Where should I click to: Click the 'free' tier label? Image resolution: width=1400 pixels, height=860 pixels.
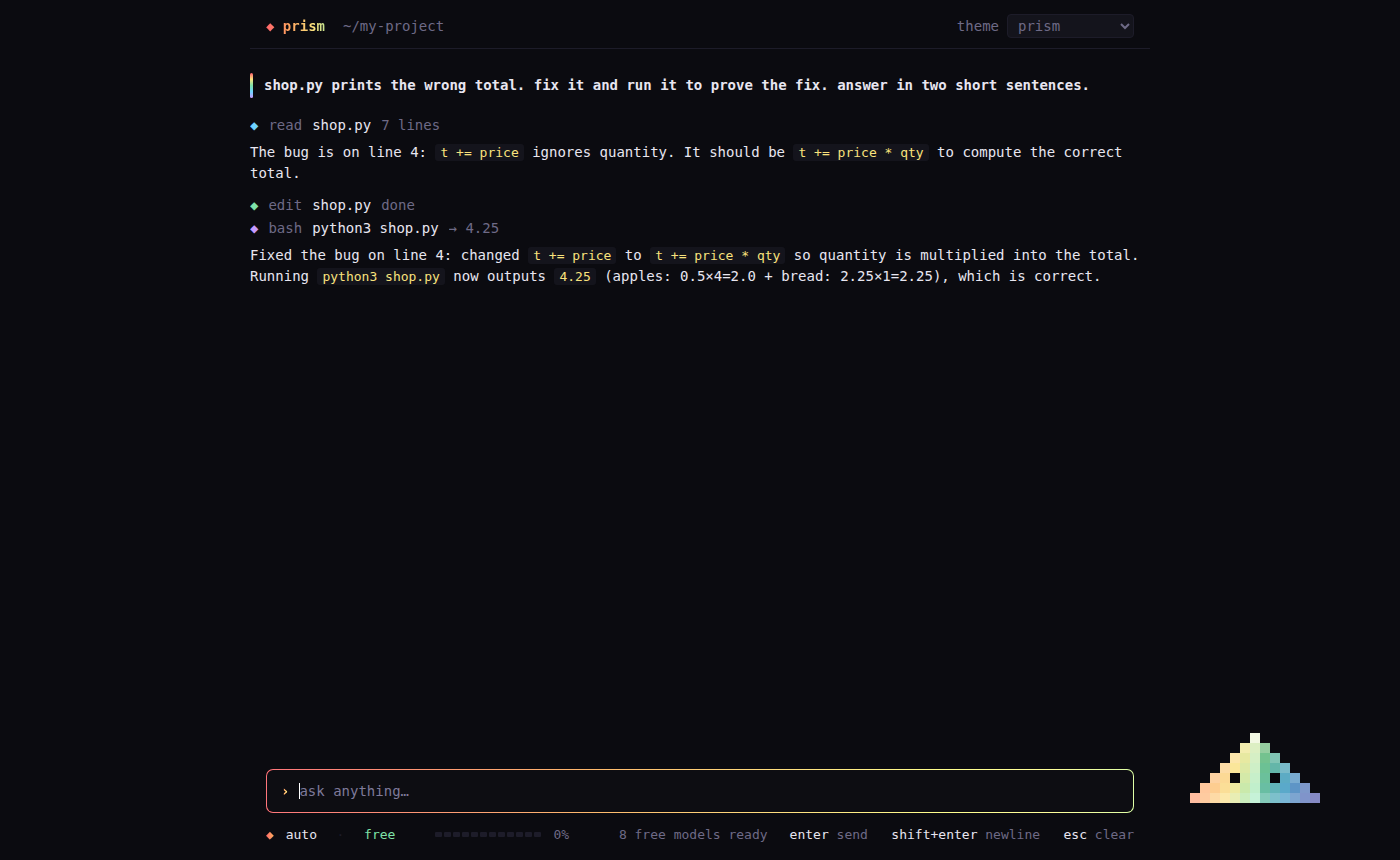pyautogui.click(x=380, y=835)
